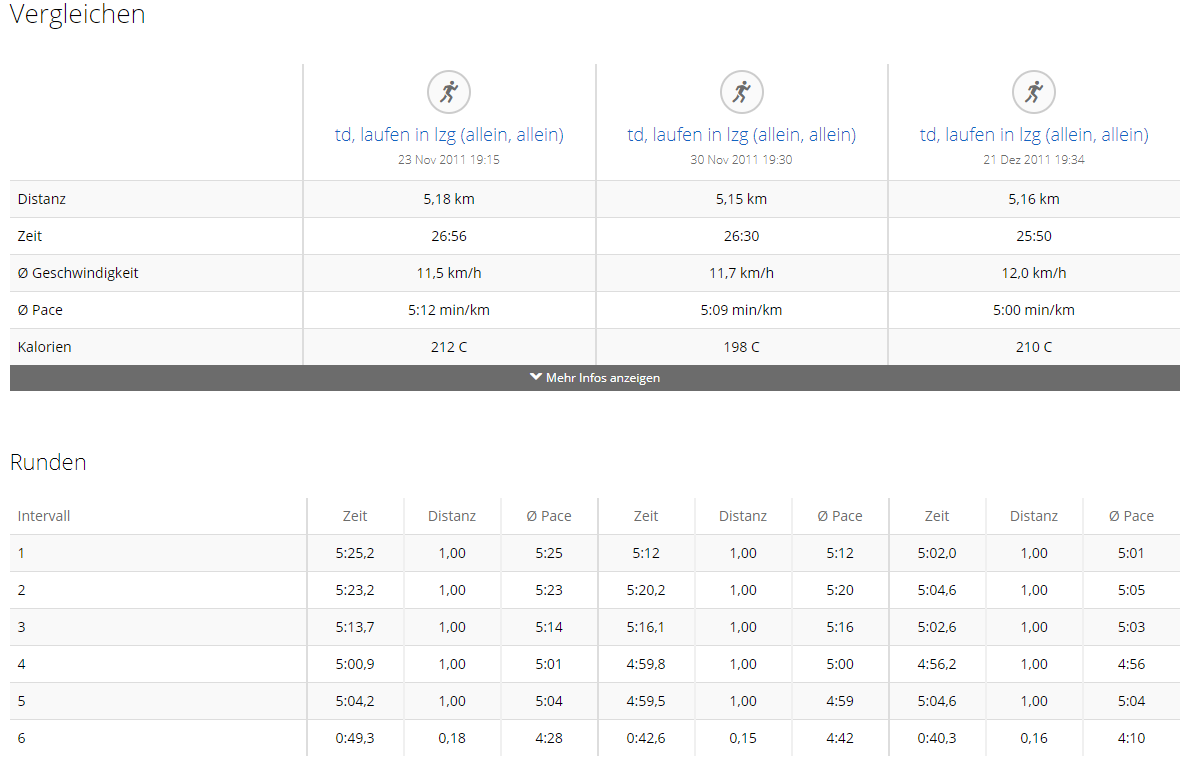The image size is (1189, 761).
Task: Select the 198 C calories value
Action: [x=741, y=347]
